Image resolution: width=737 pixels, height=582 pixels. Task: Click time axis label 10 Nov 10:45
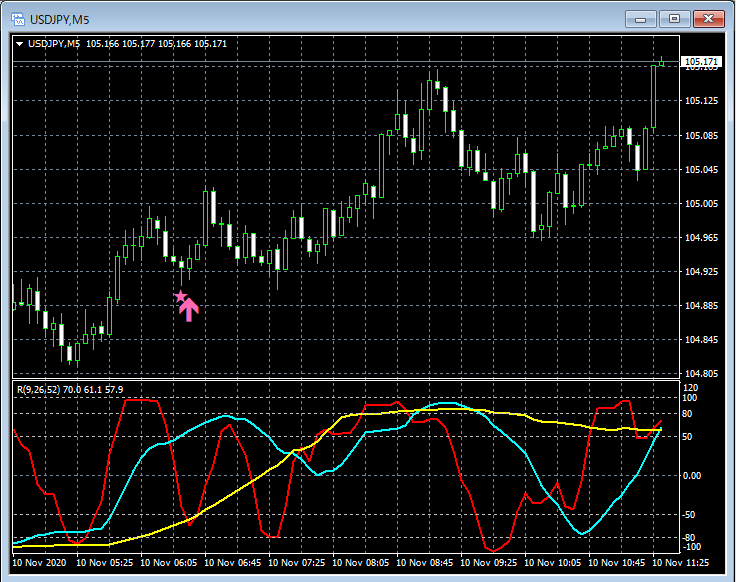point(617,562)
